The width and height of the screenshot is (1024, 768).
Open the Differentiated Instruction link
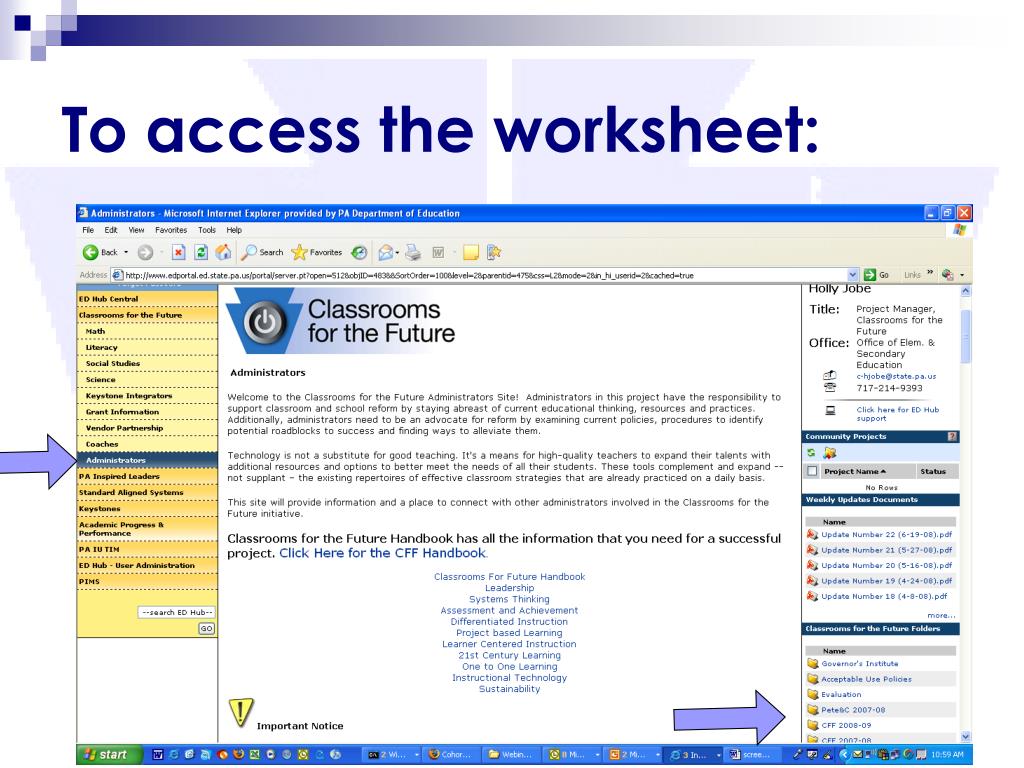tap(509, 622)
